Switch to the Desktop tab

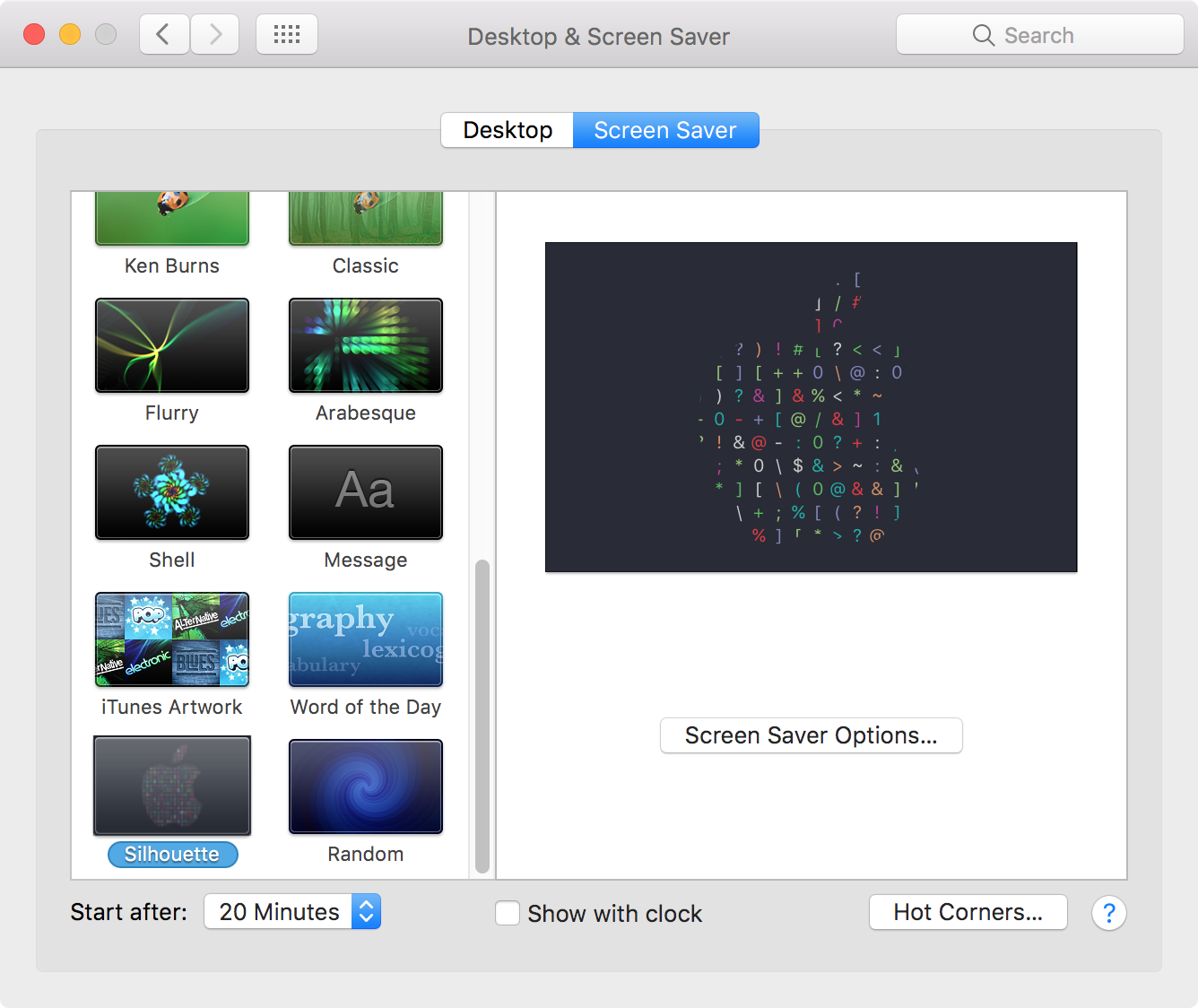click(508, 130)
